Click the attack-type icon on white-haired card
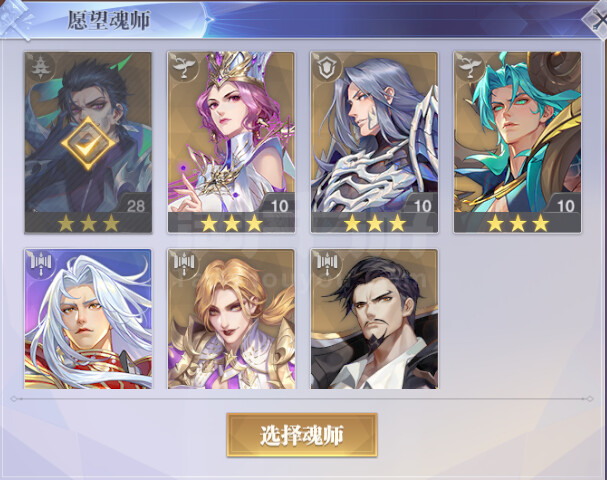Viewport: 607px width, 480px height. point(41,264)
